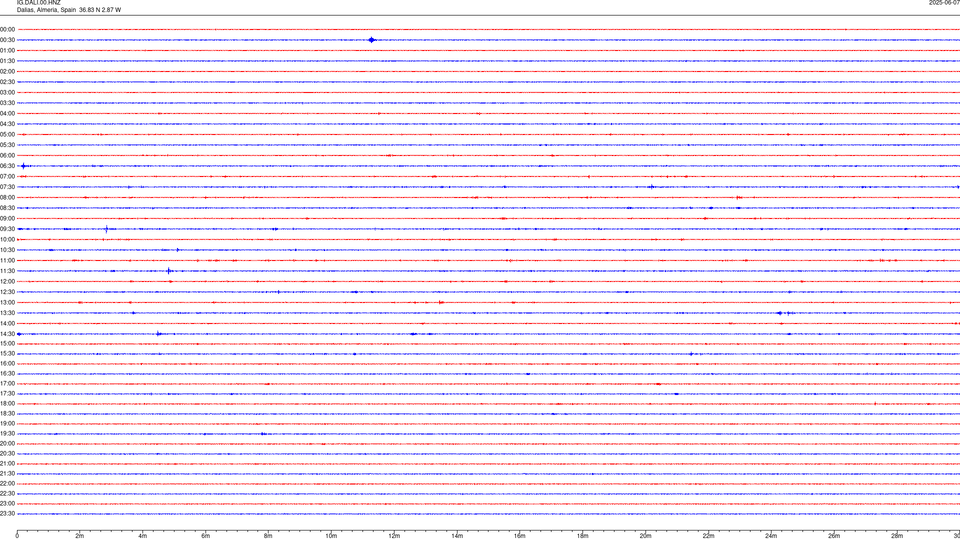This screenshot has height=540, width=960.
Task: Select the 19:00 row time label
Action: point(7,424)
